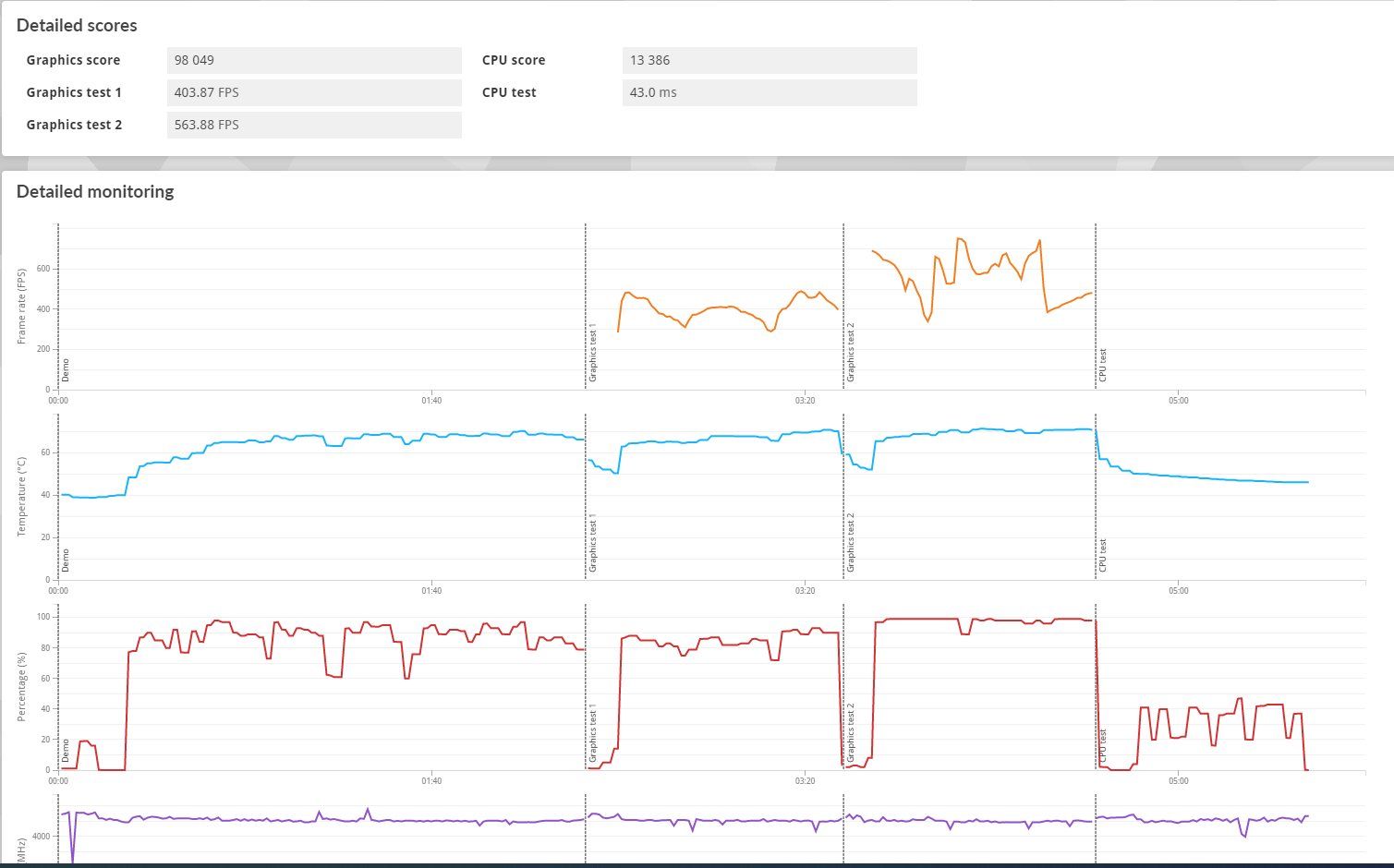The width and height of the screenshot is (1394, 868).
Task: Click the Detailed scores heading
Action: coord(77,26)
